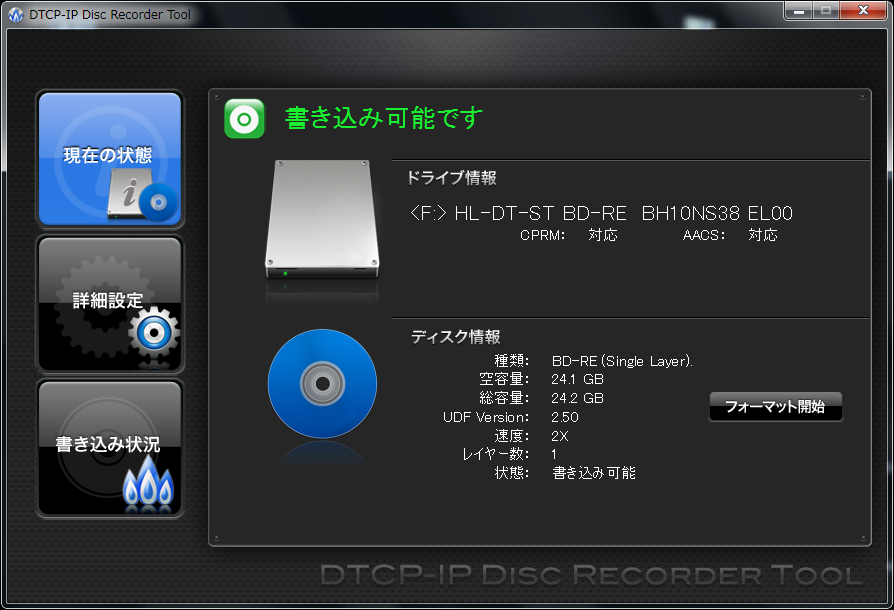This screenshot has width=894, height=610.
Task: Click the 状態 value 書き込み可能
Action: [x=594, y=473]
